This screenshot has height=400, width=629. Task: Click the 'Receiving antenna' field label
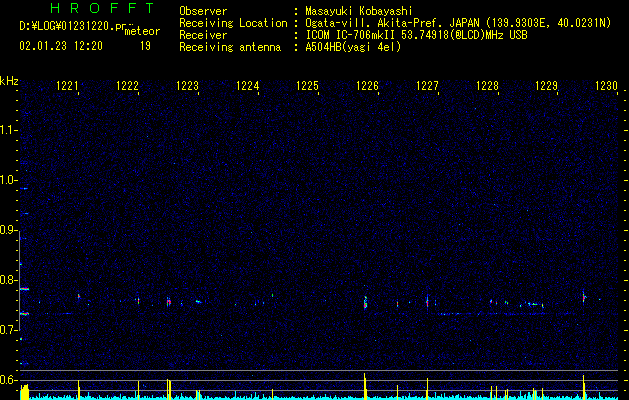230,47
